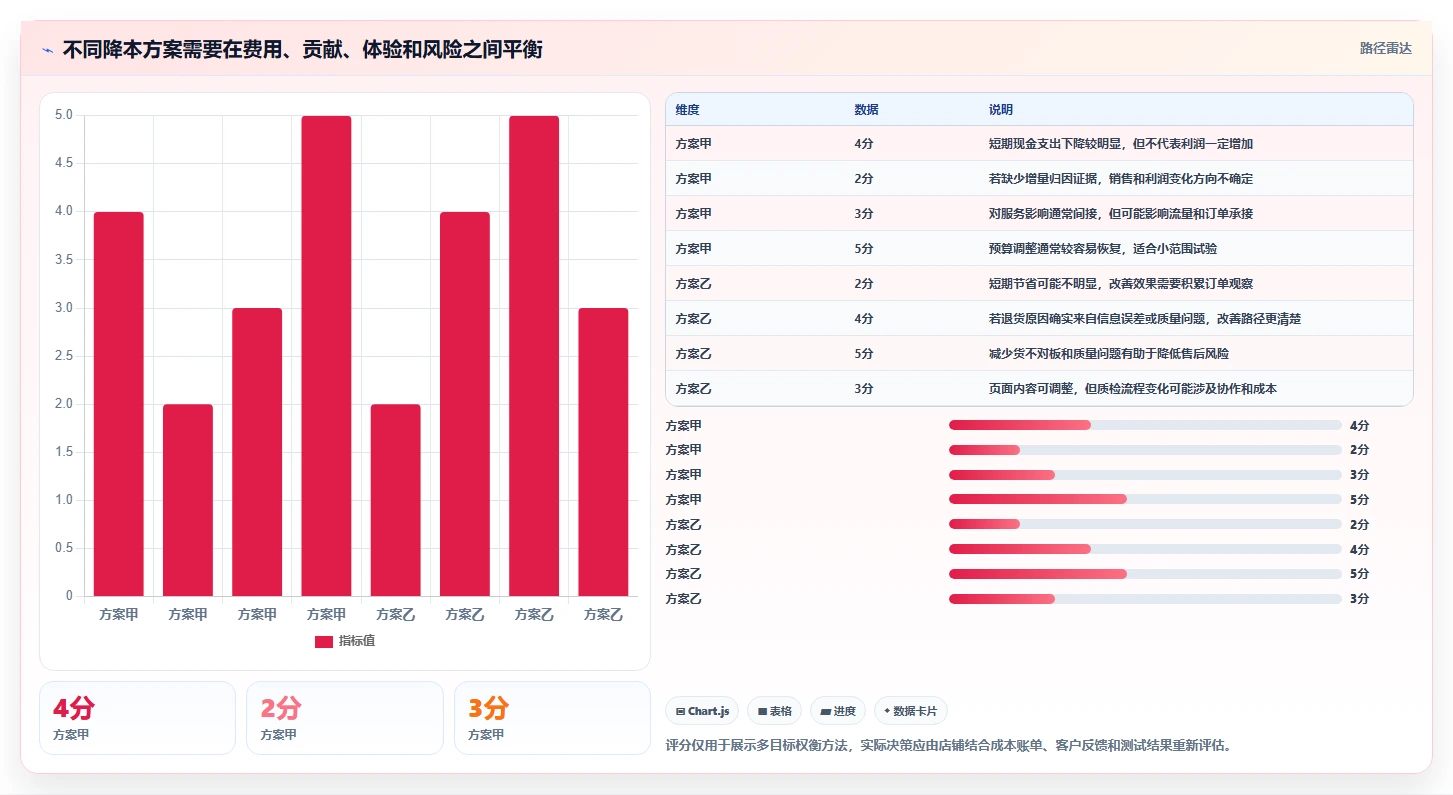Click the 方案乙 progress bar showing 5分

coord(1145,574)
